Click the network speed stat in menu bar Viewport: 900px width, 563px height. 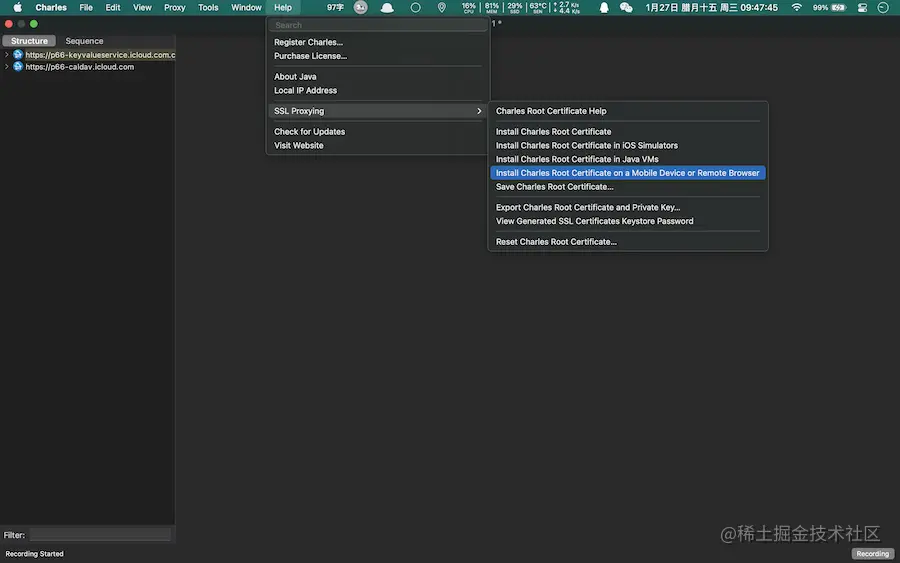point(567,7)
